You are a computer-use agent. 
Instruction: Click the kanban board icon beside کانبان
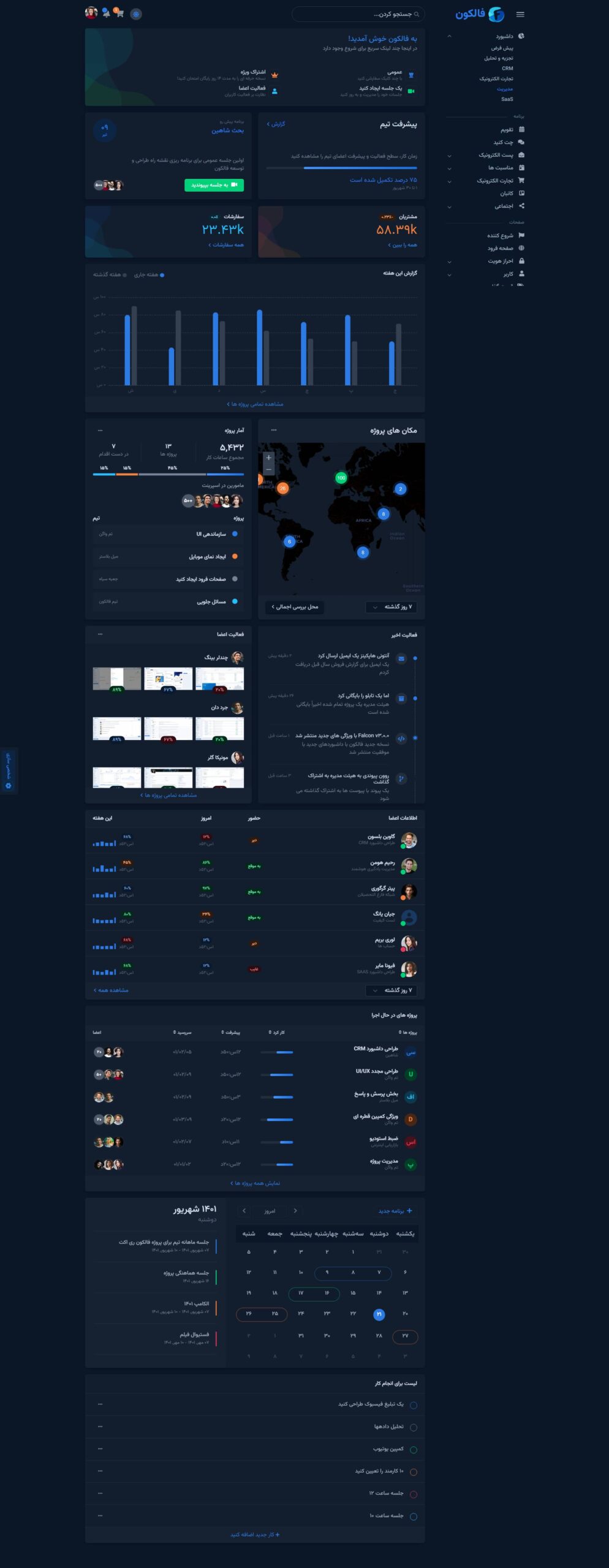click(521, 193)
